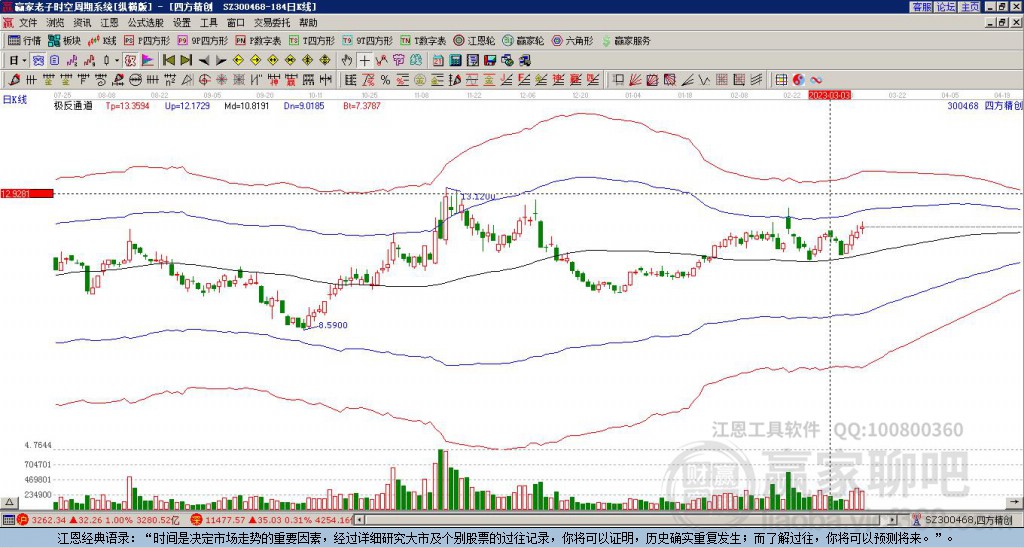
Task: Select the hand pan tool
Action: click(347, 60)
